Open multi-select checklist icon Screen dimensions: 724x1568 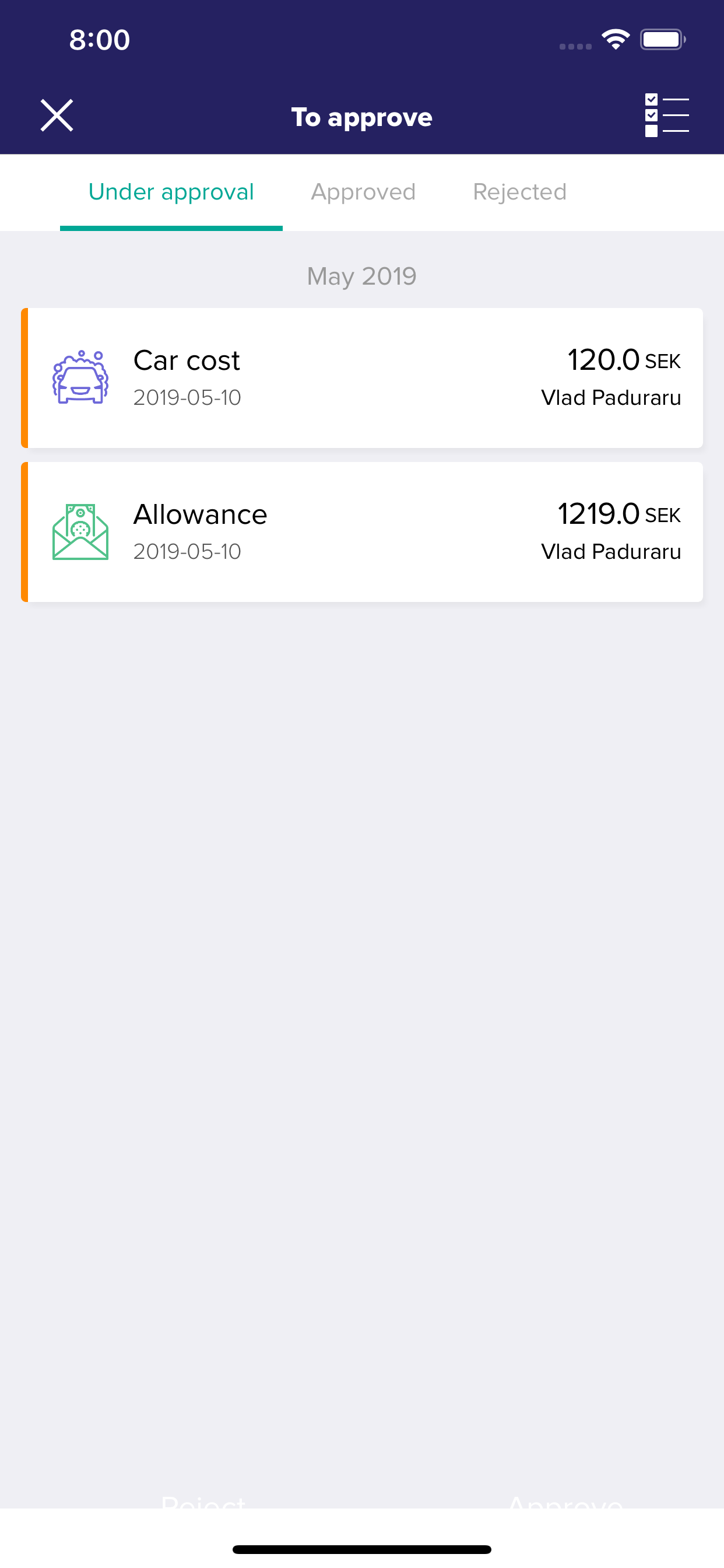coord(667,115)
